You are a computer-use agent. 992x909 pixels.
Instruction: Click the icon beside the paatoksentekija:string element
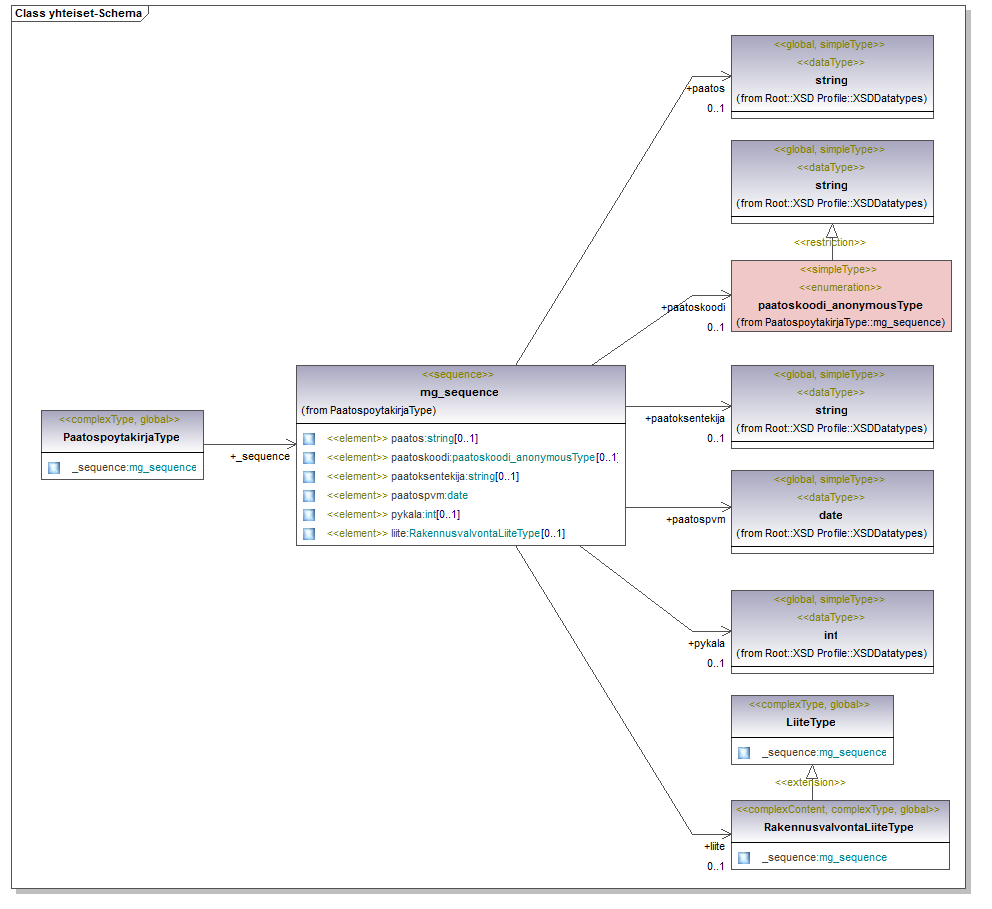tap(309, 477)
